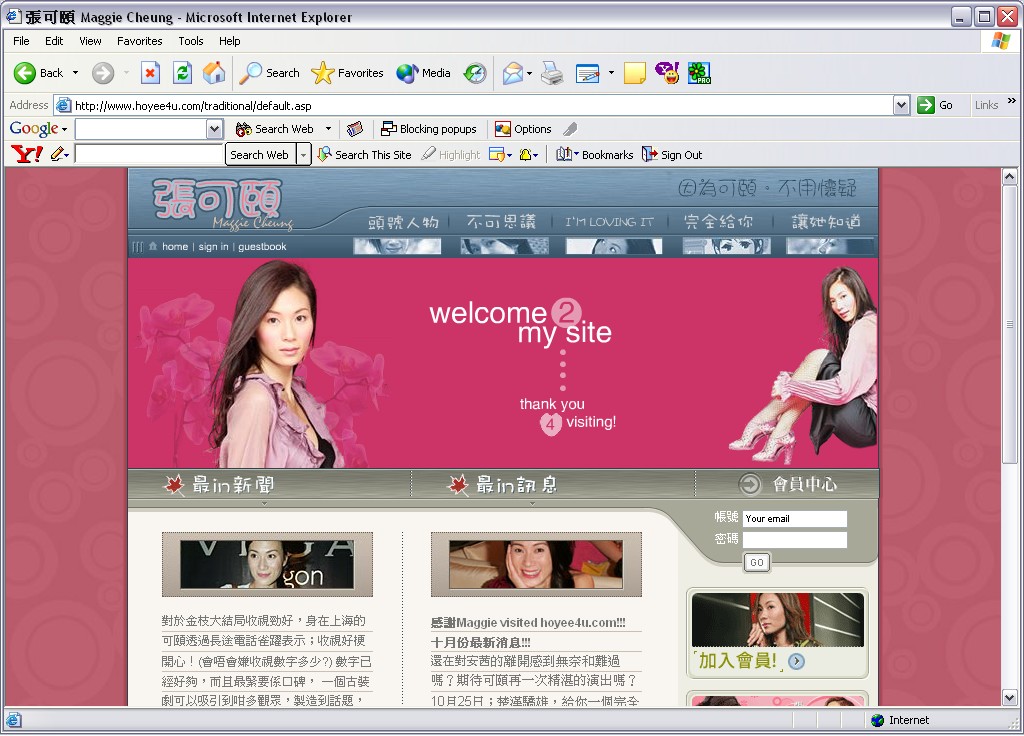Open the Yahoo Search Web dropdown arrow

(x=303, y=155)
